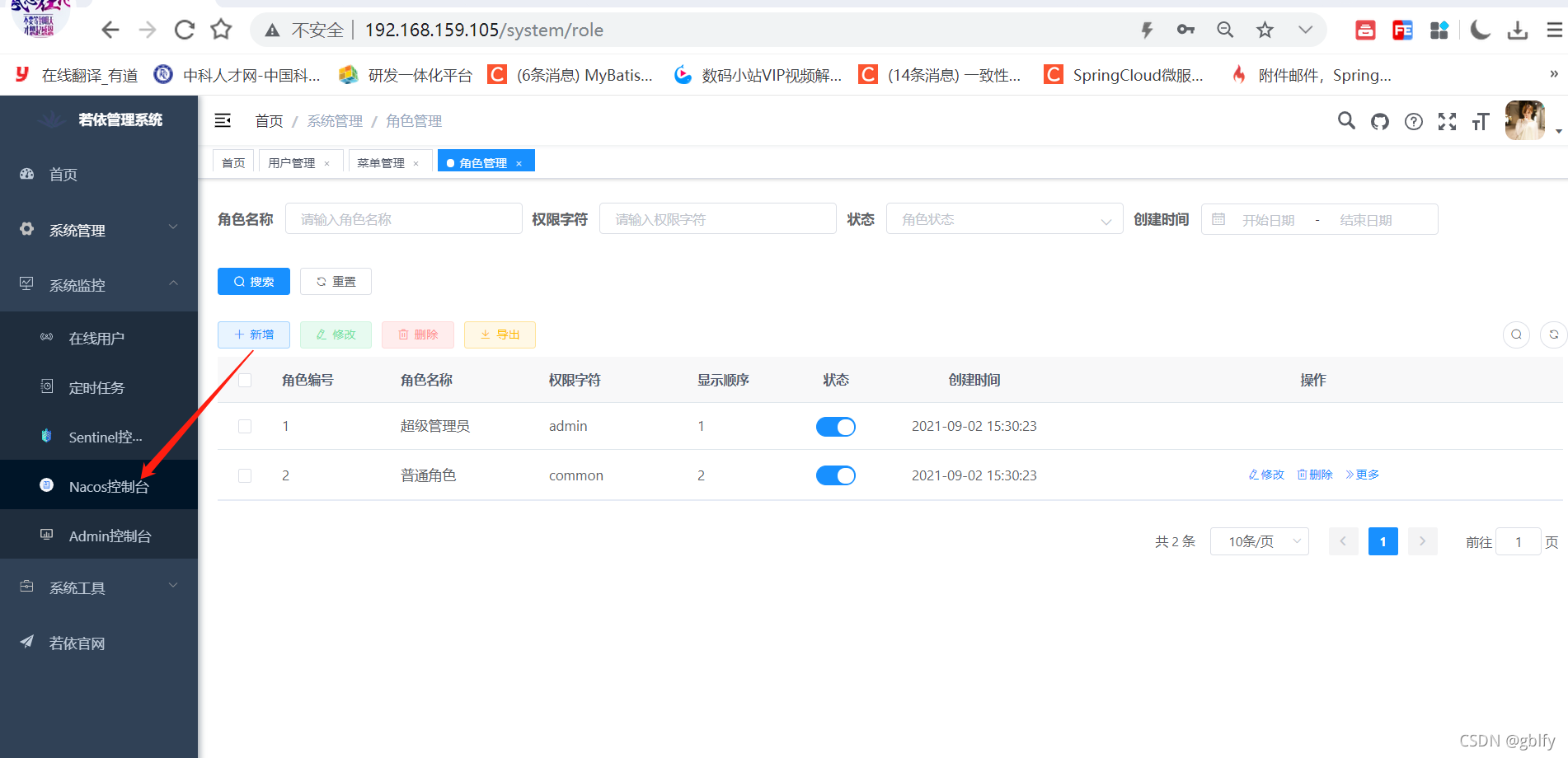Open the 10条/页 page size dropdown

pyautogui.click(x=1259, y=541)
